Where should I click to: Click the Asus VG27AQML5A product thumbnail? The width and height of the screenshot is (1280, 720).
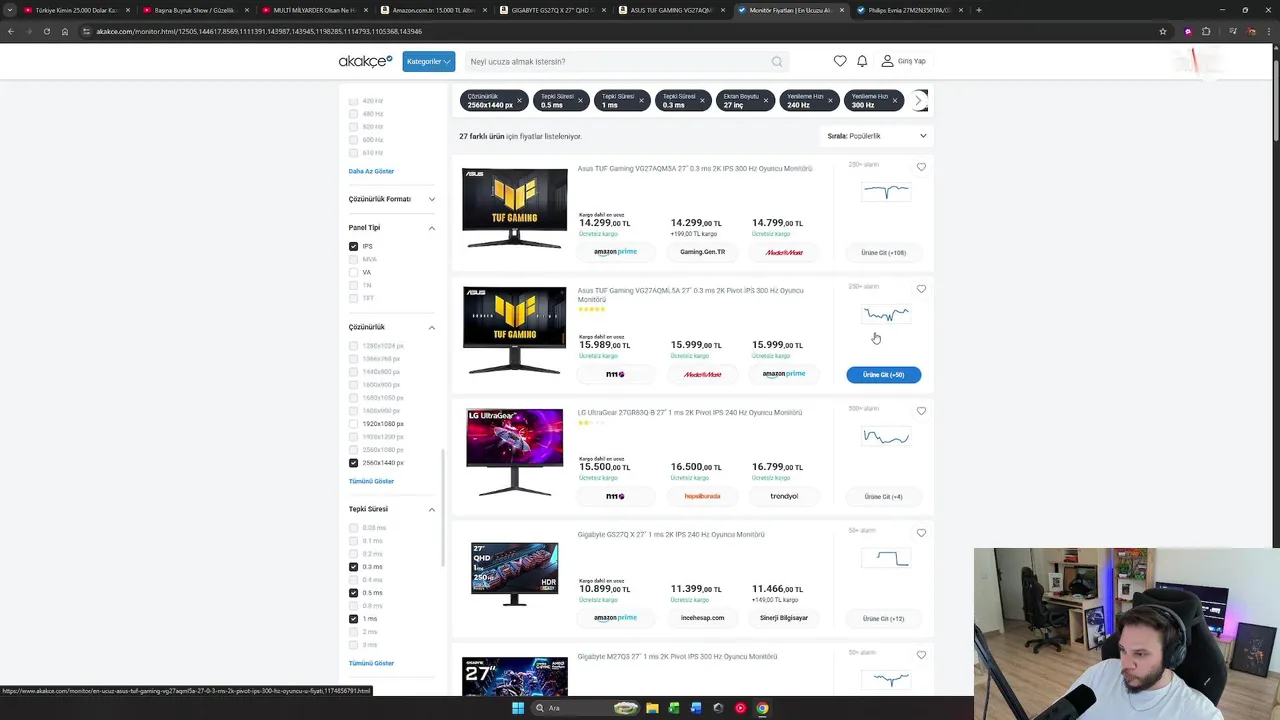514,331
